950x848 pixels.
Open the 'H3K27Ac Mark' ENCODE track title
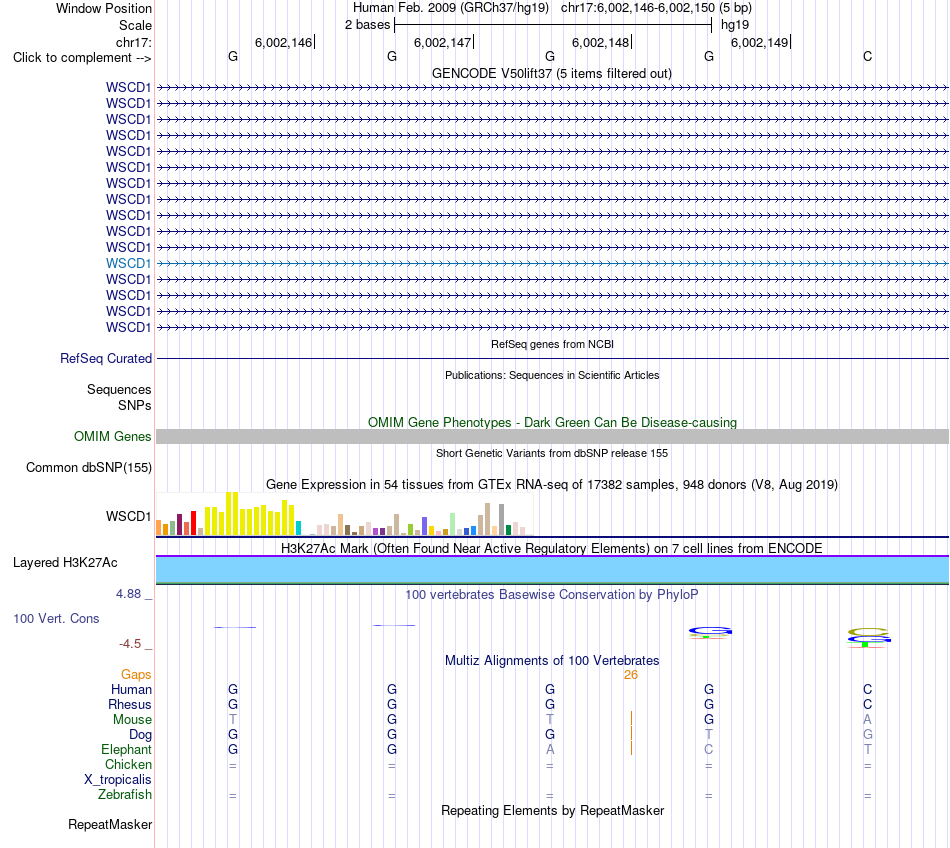552,548
